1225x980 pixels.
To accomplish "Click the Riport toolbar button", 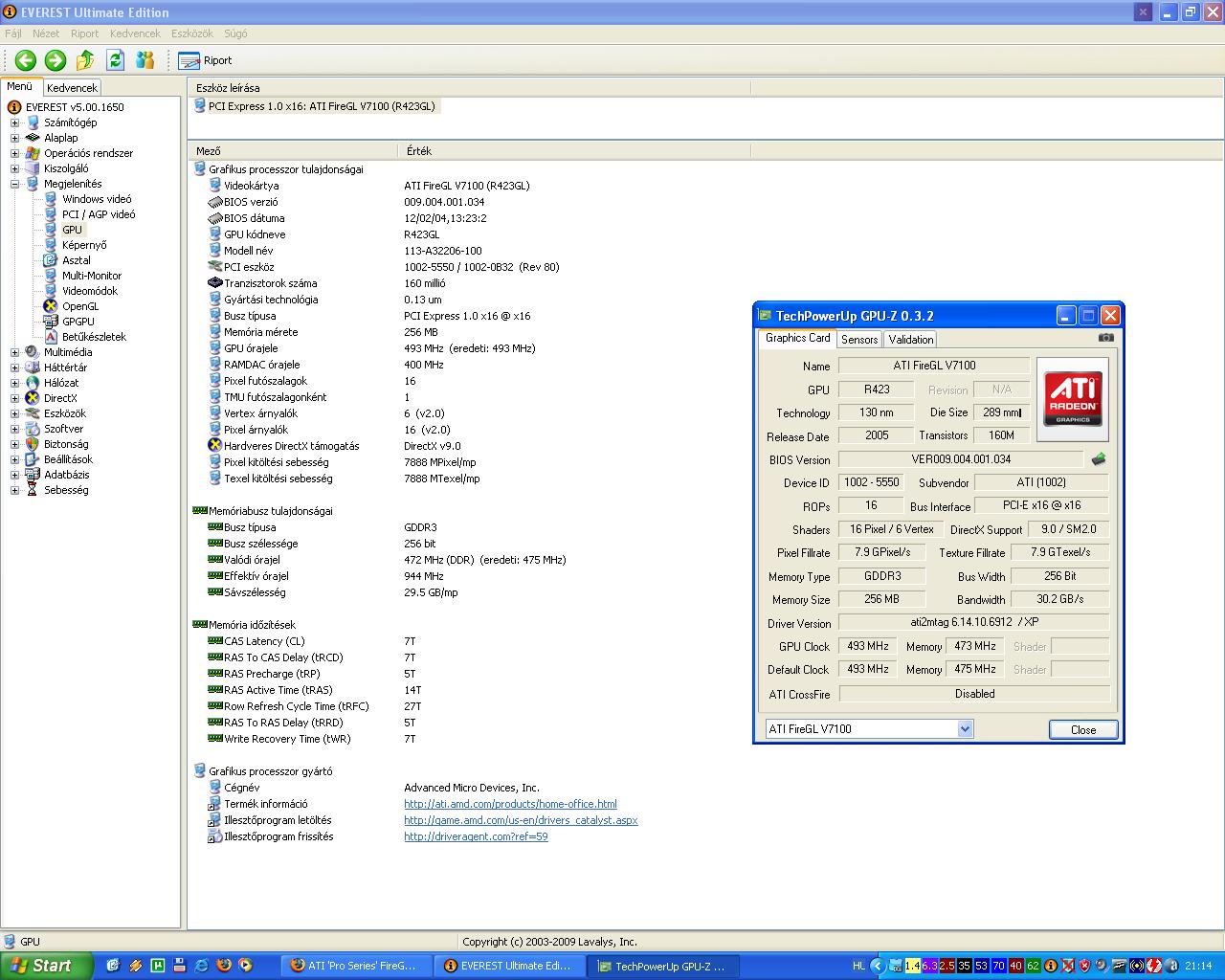I will (205, 60).
